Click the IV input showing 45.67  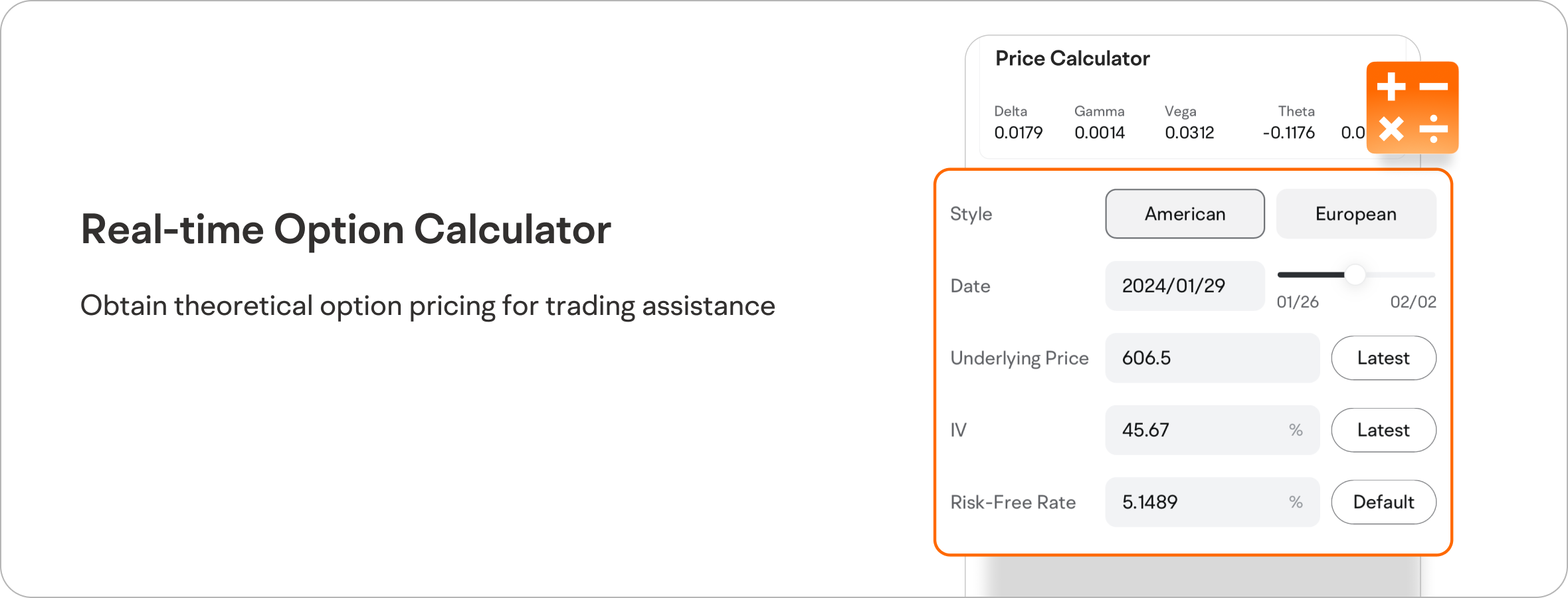pos(1196,430)
